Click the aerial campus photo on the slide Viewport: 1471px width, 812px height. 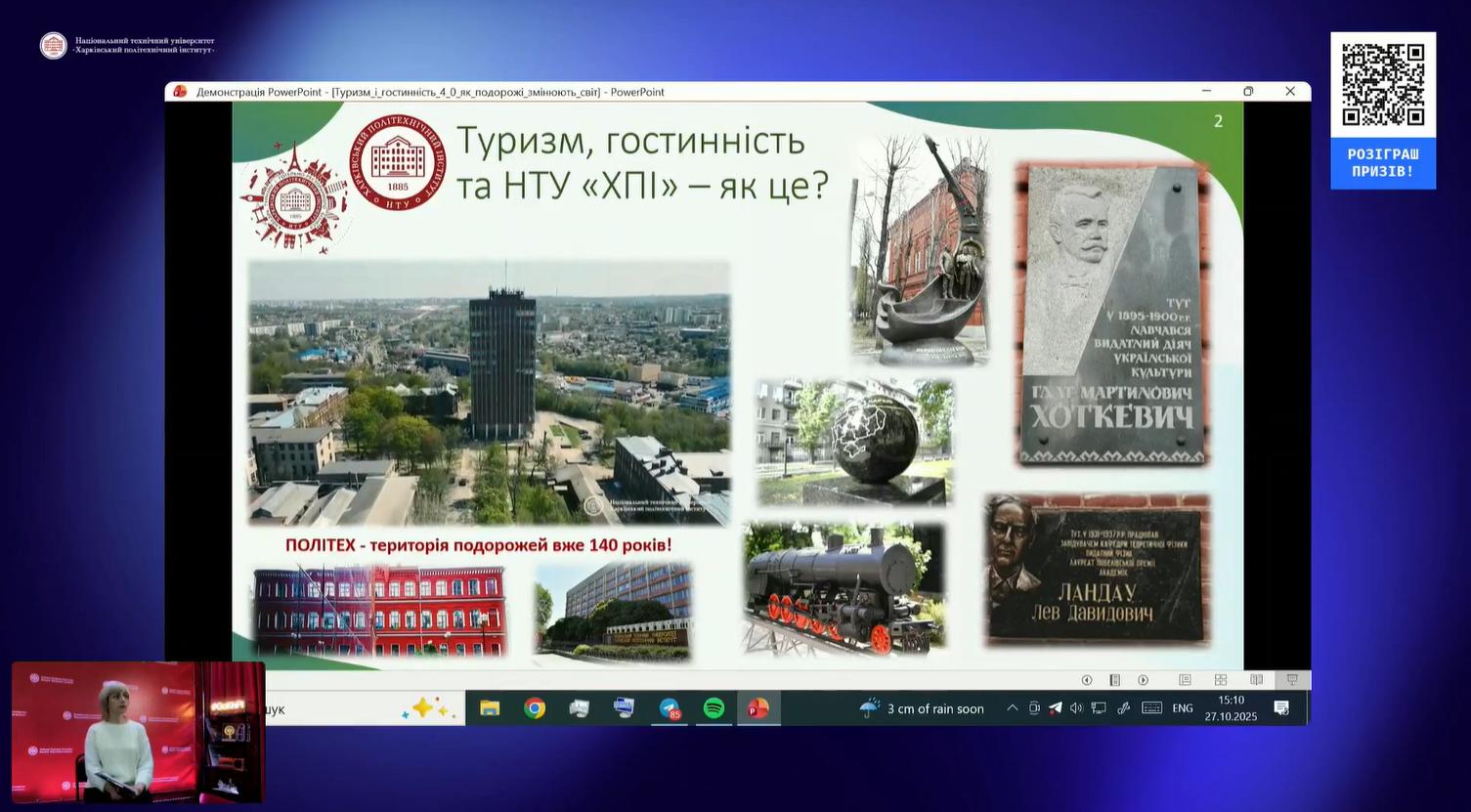tap(489, 393)
